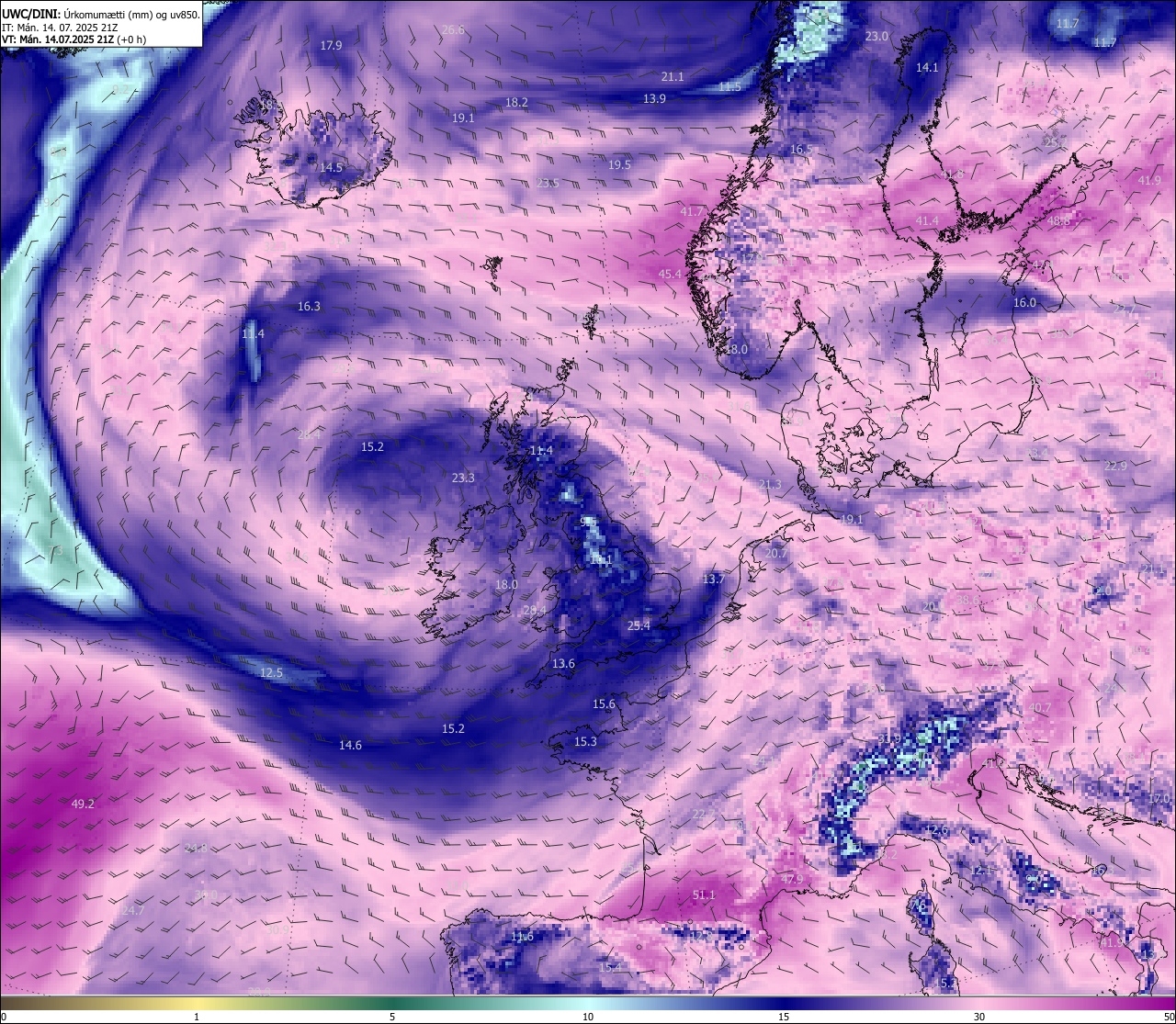Click the 40.7 value east of the Alps
The image size is (1176, 1024).
(1039, 707)
